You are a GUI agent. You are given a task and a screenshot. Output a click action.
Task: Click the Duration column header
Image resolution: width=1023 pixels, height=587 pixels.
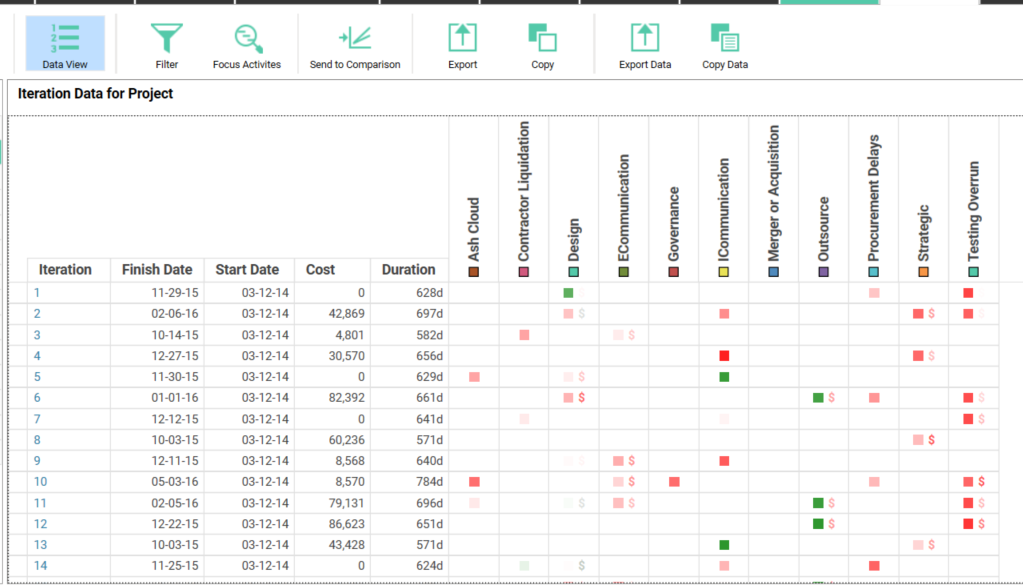click(x=408, y=270)
